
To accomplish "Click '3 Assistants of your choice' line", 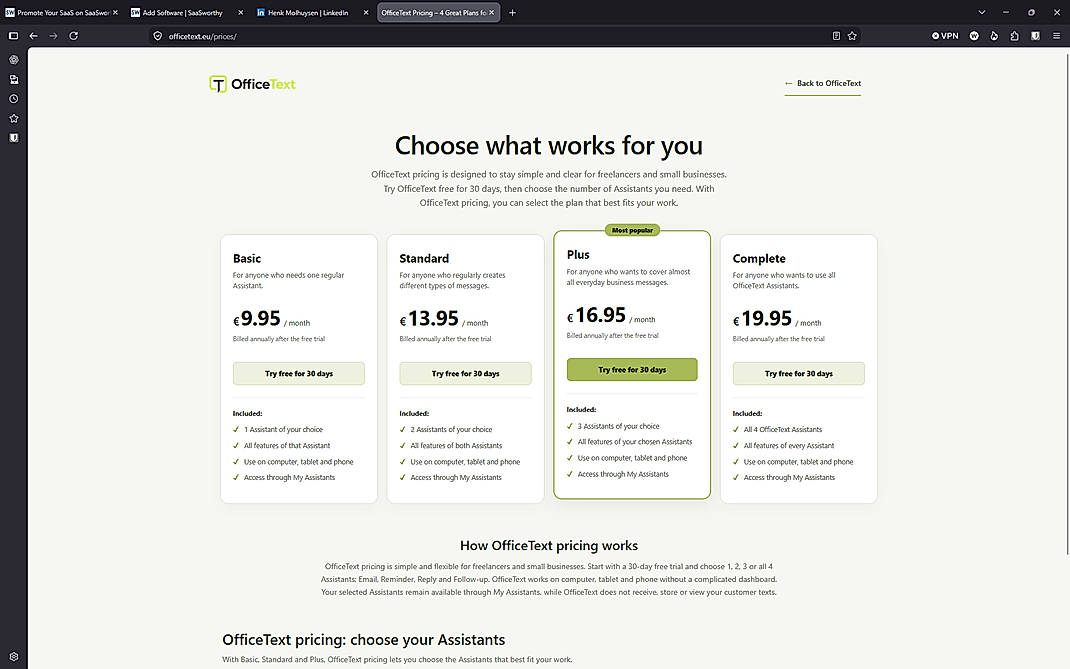I will point(618,426).
